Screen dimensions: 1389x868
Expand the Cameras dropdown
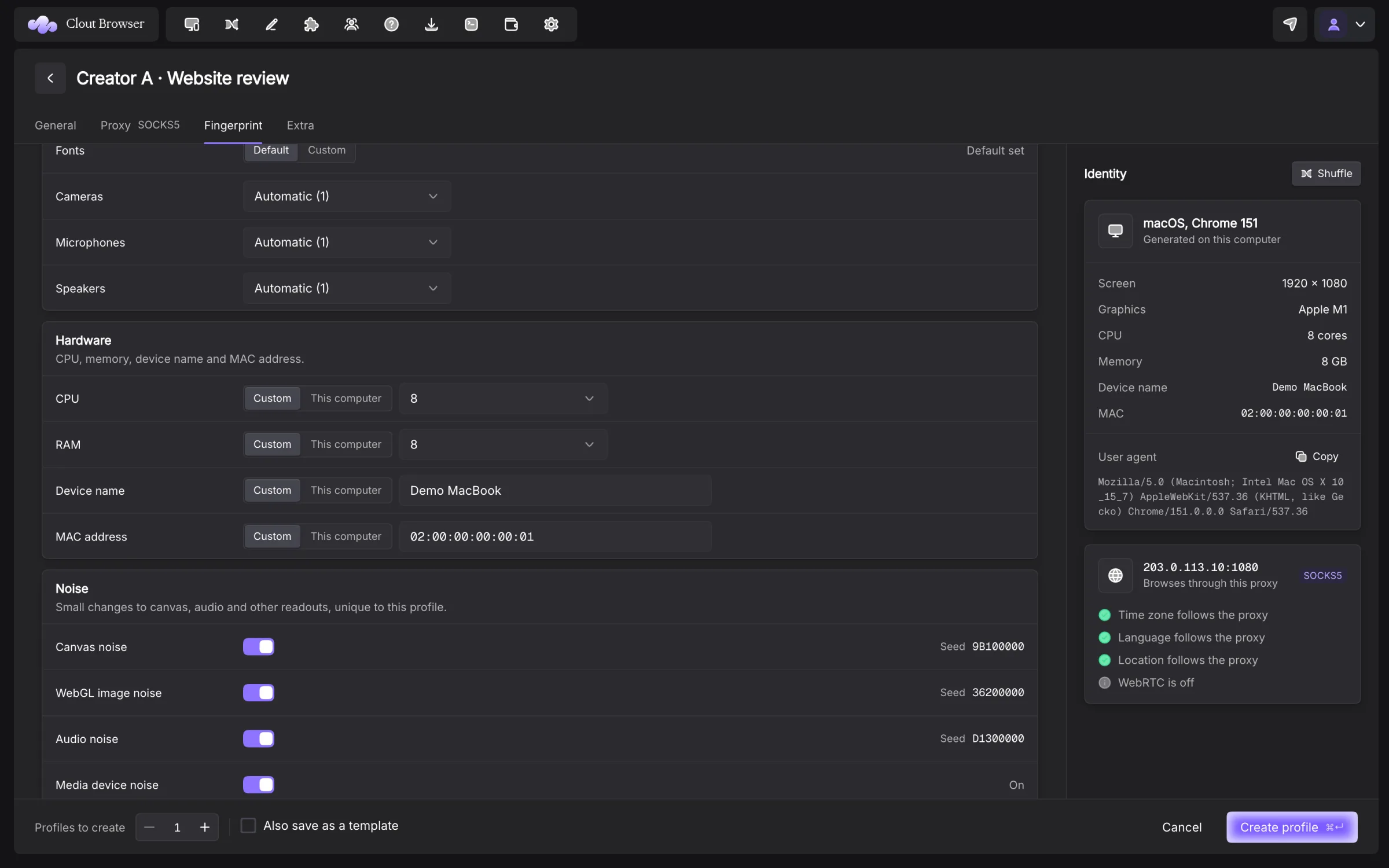click(x=347, y=196)
